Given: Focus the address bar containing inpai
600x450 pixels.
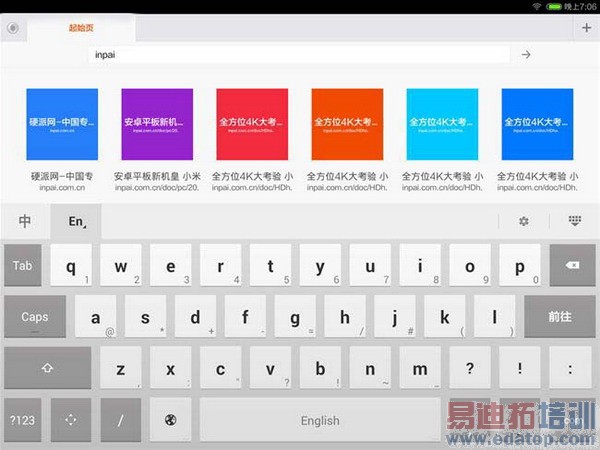Looking at the screenshot, I should pyautogui.click(x=298, y=55).
